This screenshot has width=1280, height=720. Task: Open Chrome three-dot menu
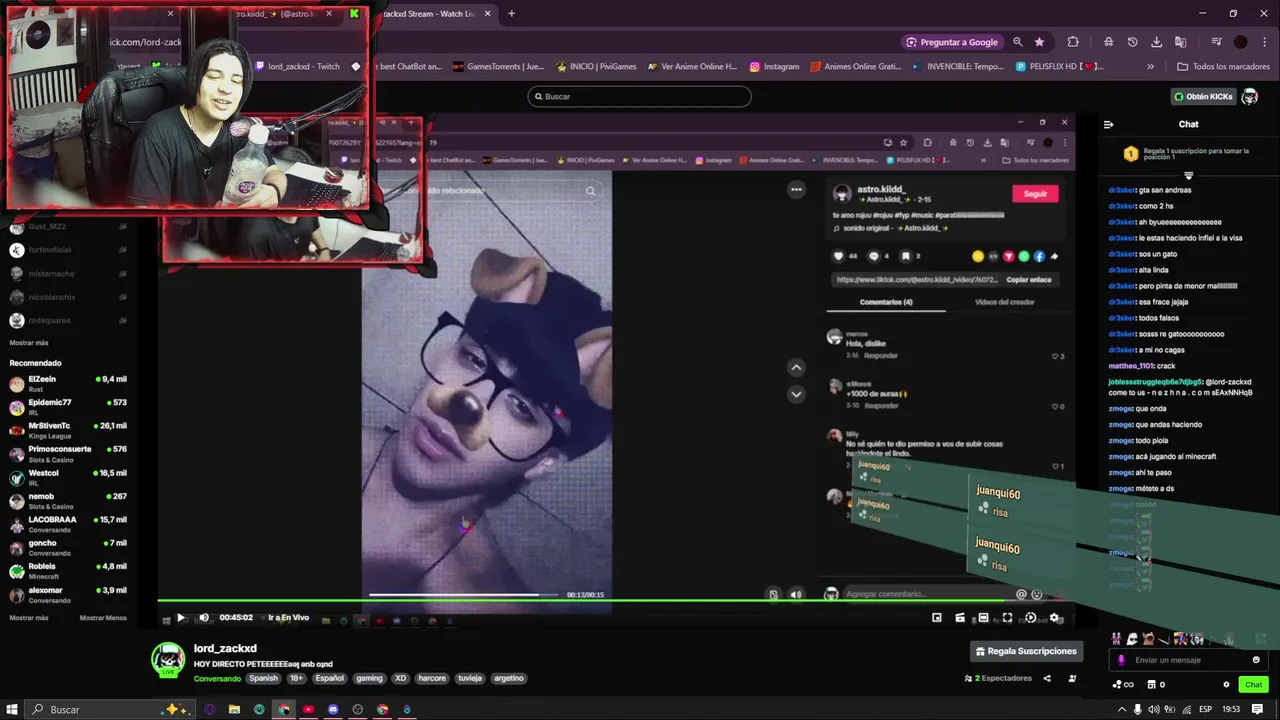1263,42
